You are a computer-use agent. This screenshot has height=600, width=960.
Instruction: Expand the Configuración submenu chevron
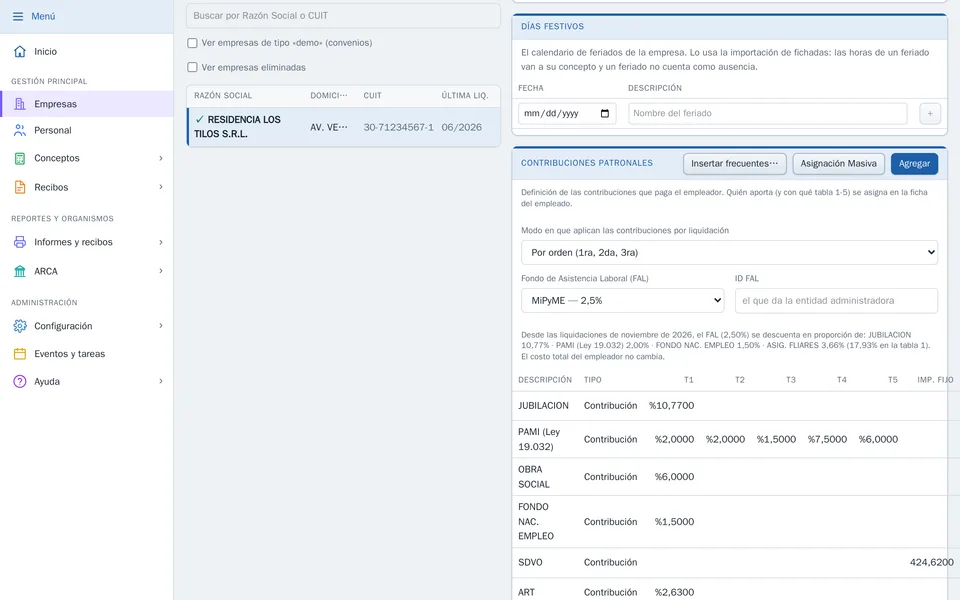161,326
